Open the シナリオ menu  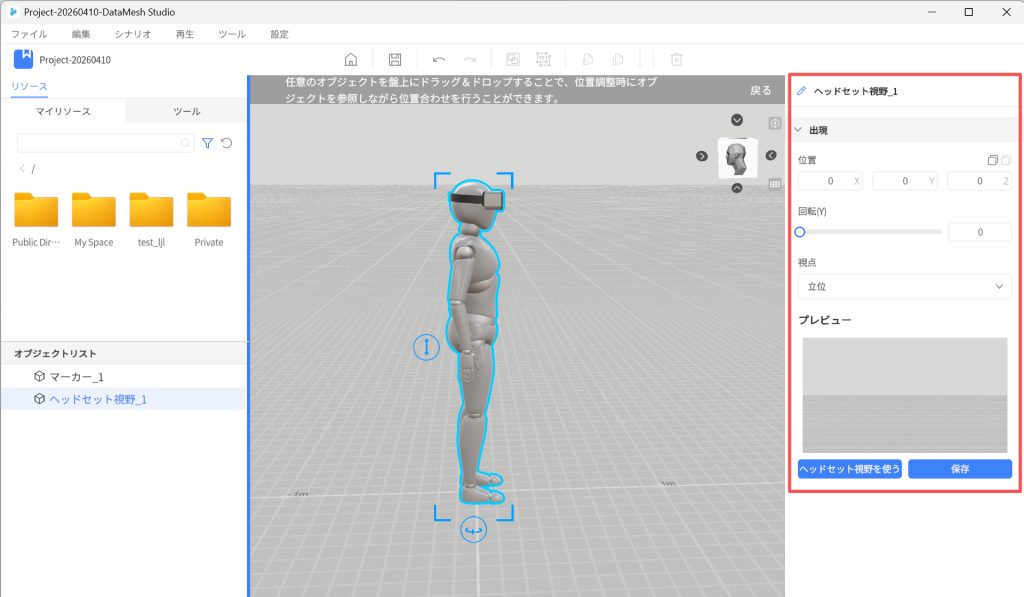click(x=133, y=34)
